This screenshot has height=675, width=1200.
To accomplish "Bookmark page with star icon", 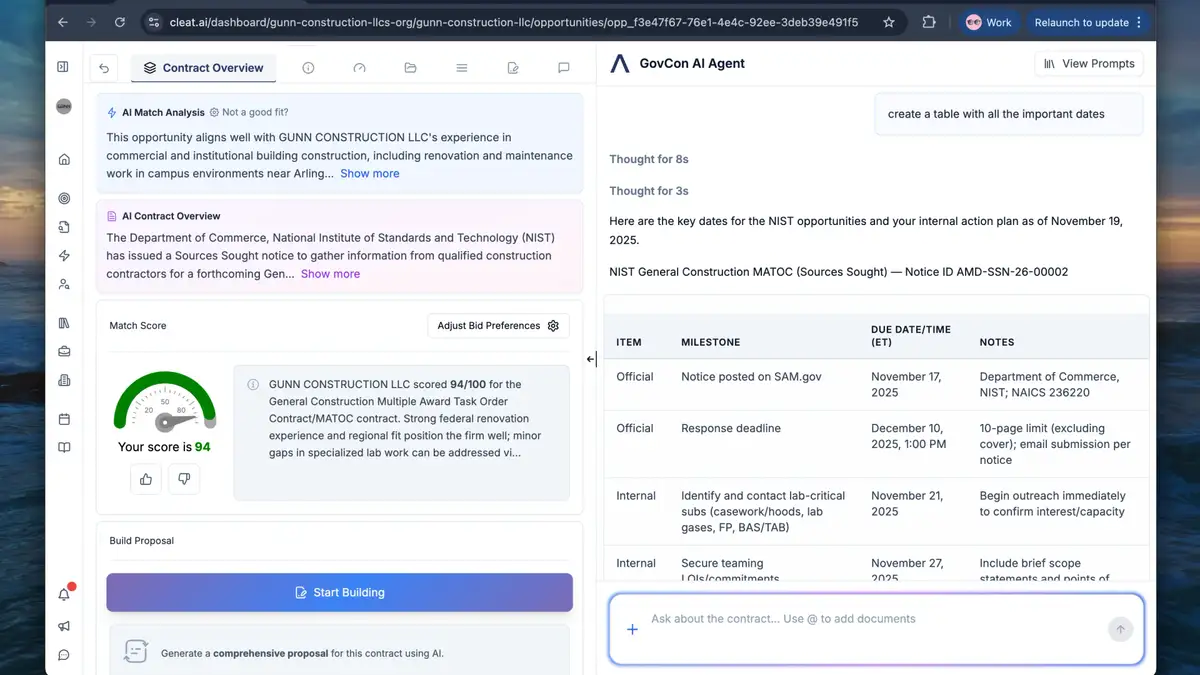I will click(x=888, y=22).
